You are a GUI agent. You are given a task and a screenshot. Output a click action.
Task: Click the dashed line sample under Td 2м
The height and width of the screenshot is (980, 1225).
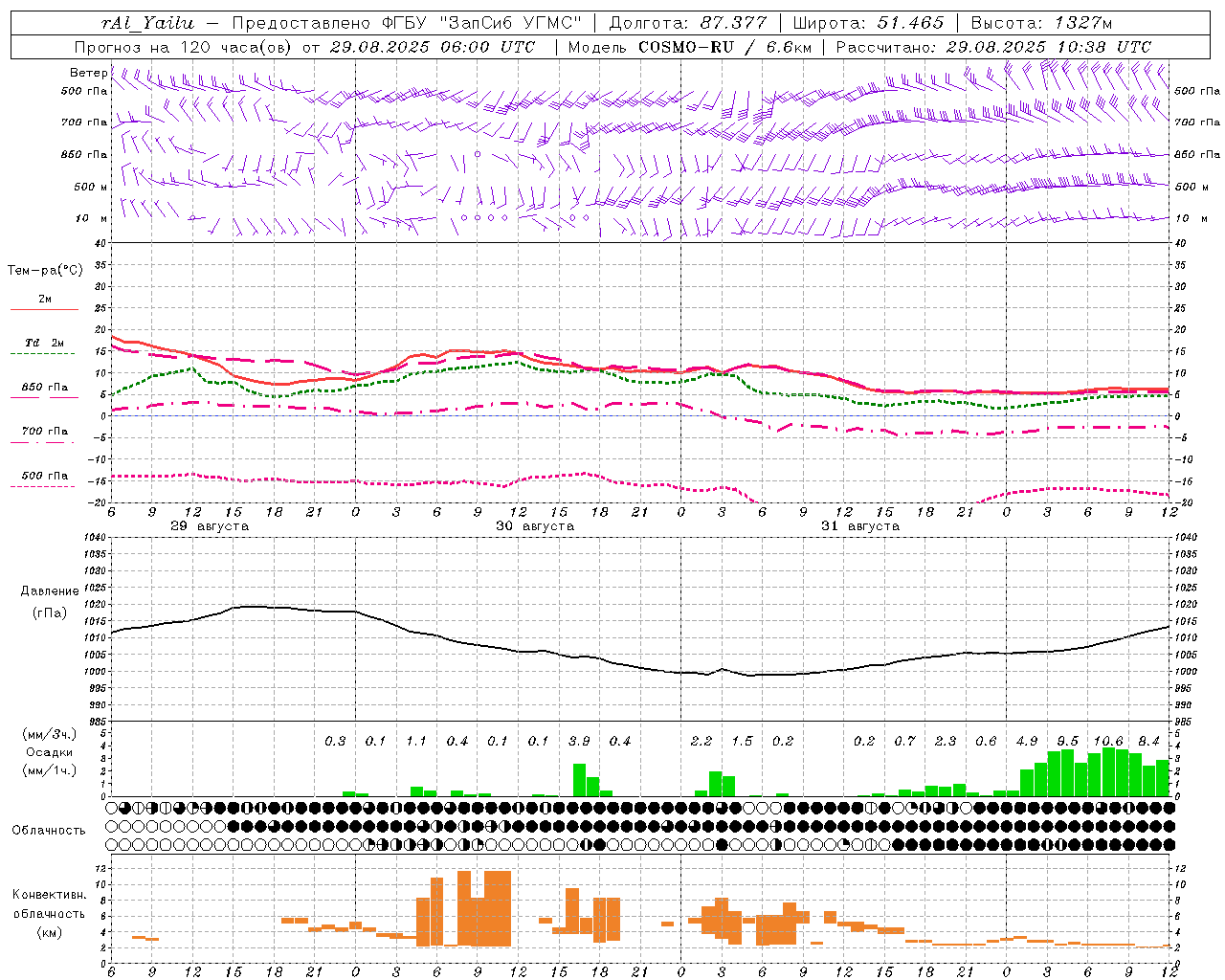44,354
